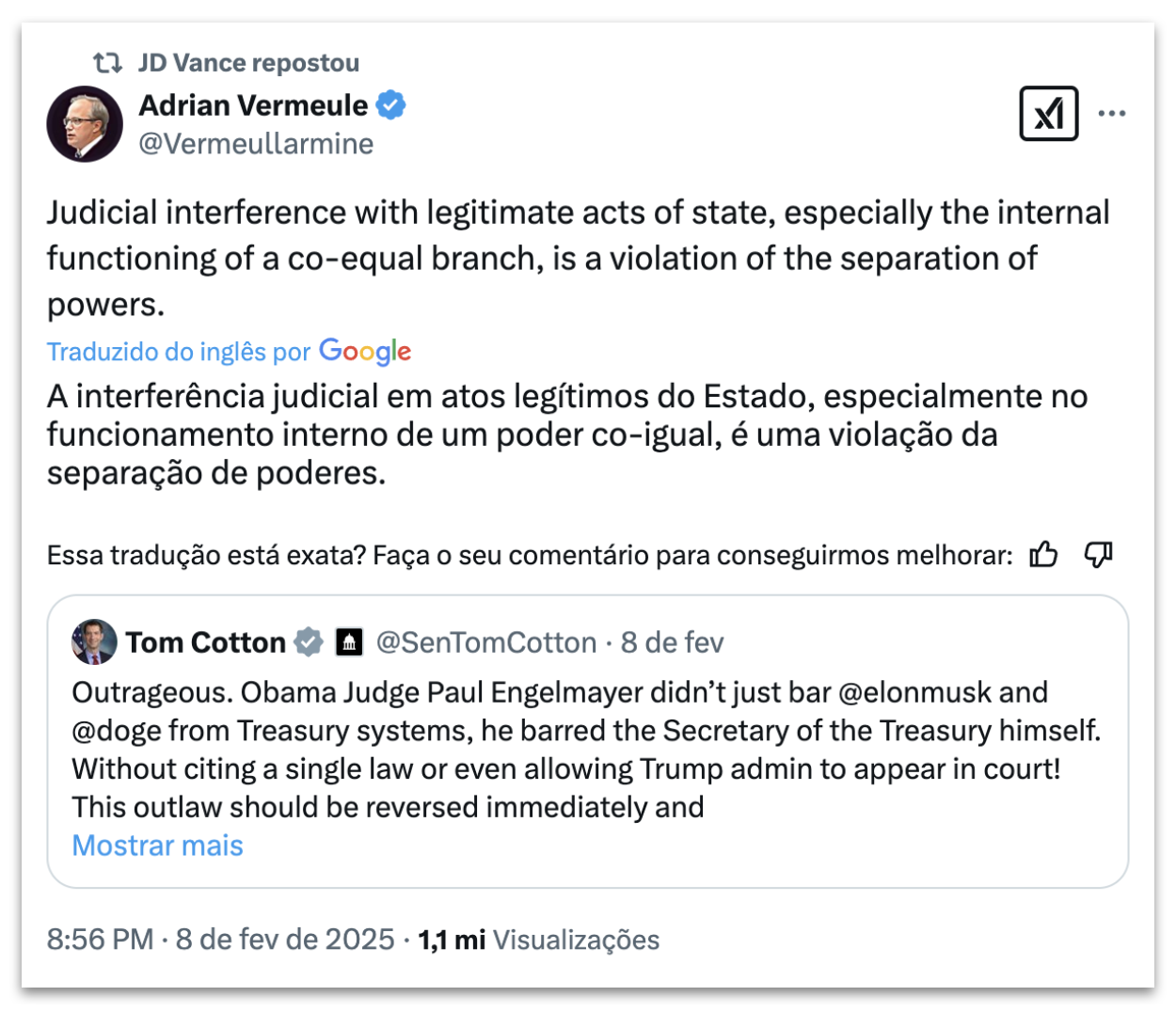Click the Grok xAI icon
The width and height of the screenshot is (1176, 1012).
coord(1048,114)
